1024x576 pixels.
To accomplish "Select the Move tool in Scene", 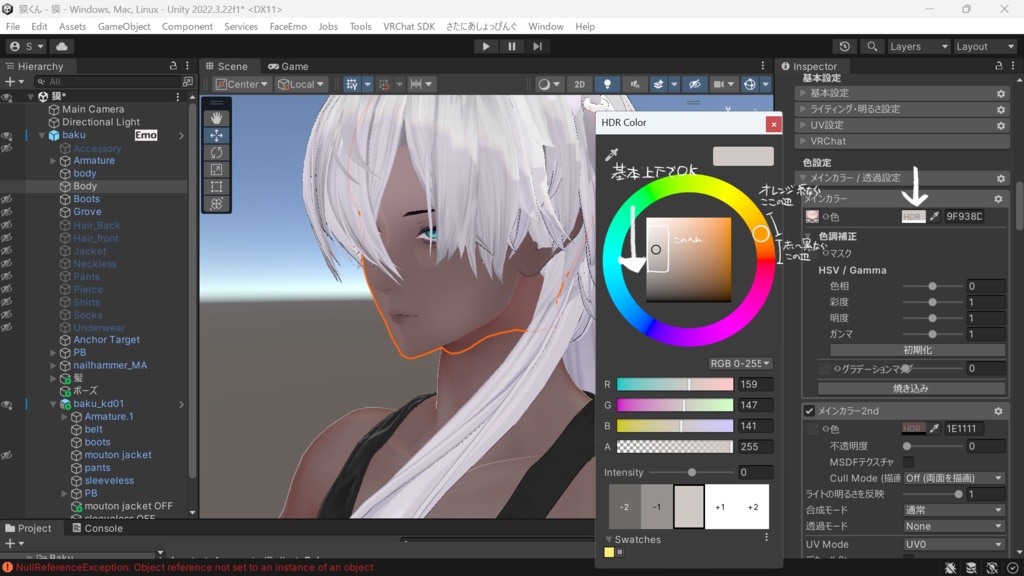I will 216,135.
